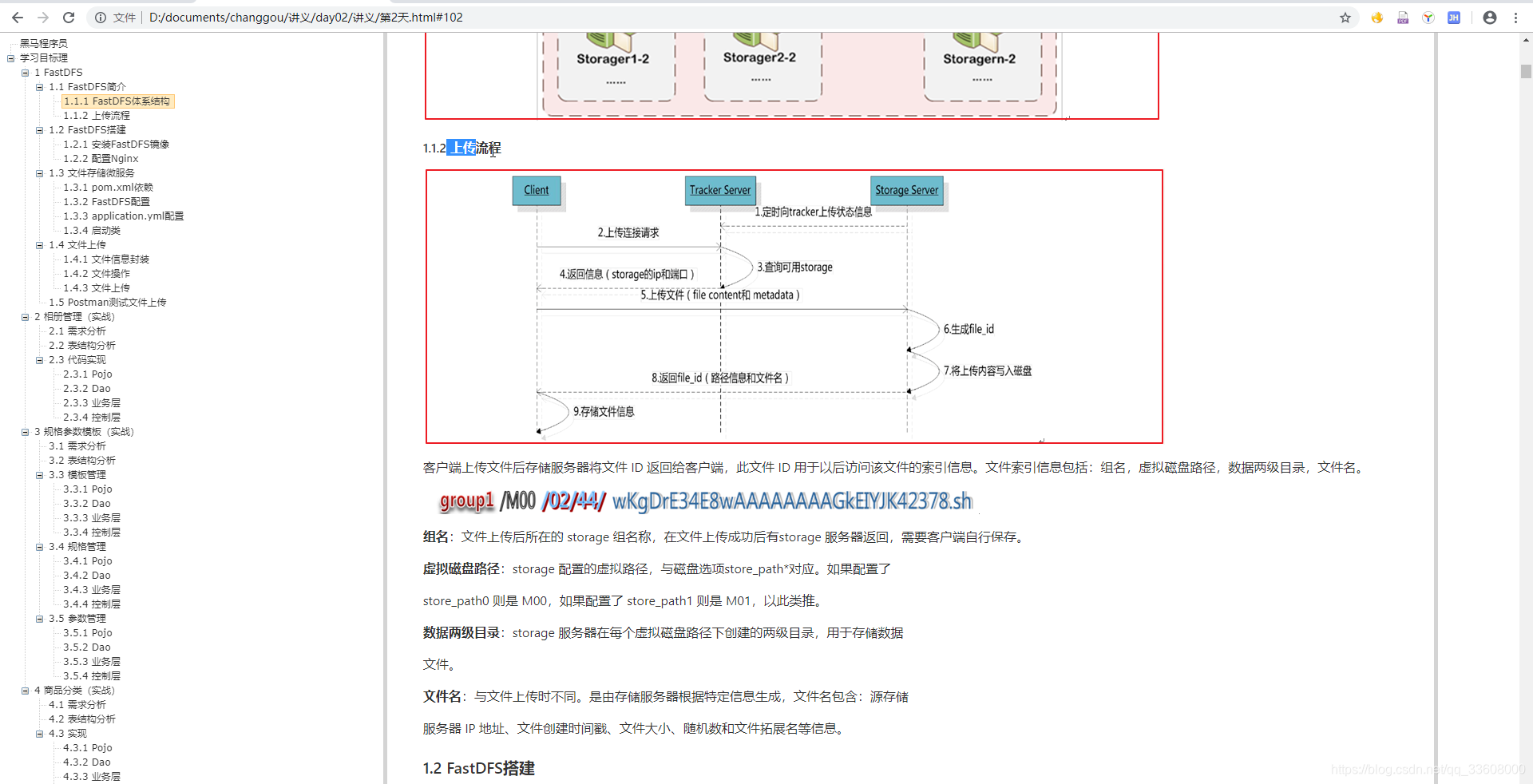Open the blue JH extension icon
Viewport: 1533px width, 784px height.
point(1454,18)
